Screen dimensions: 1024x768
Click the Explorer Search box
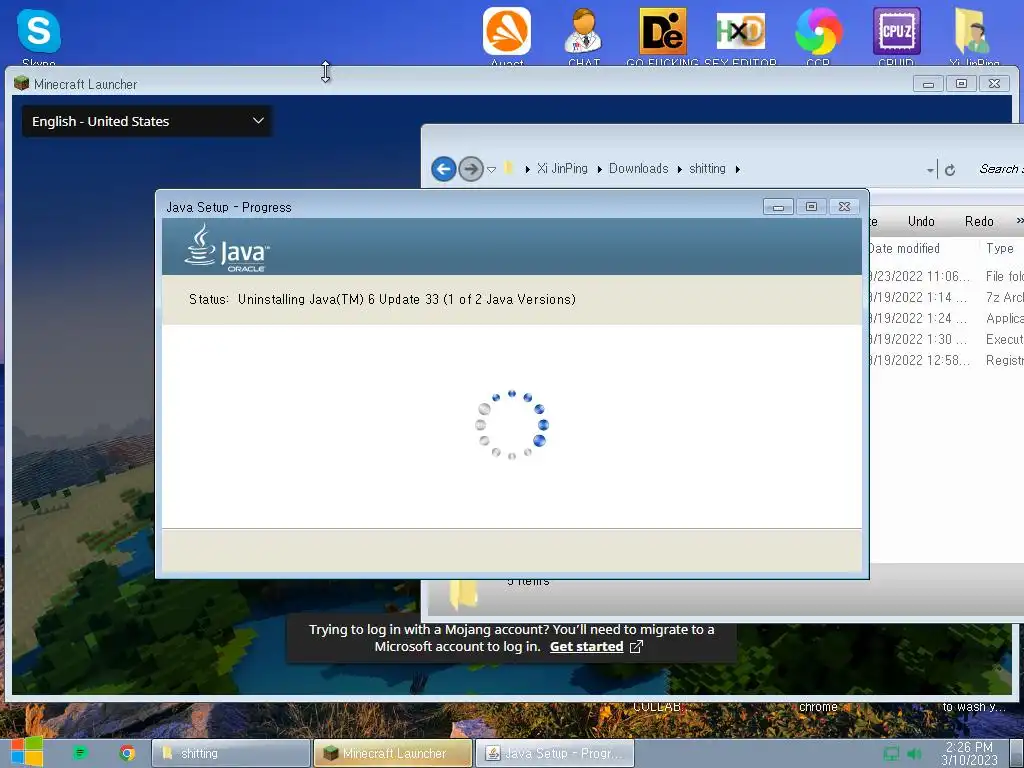[x=999, y=169]
